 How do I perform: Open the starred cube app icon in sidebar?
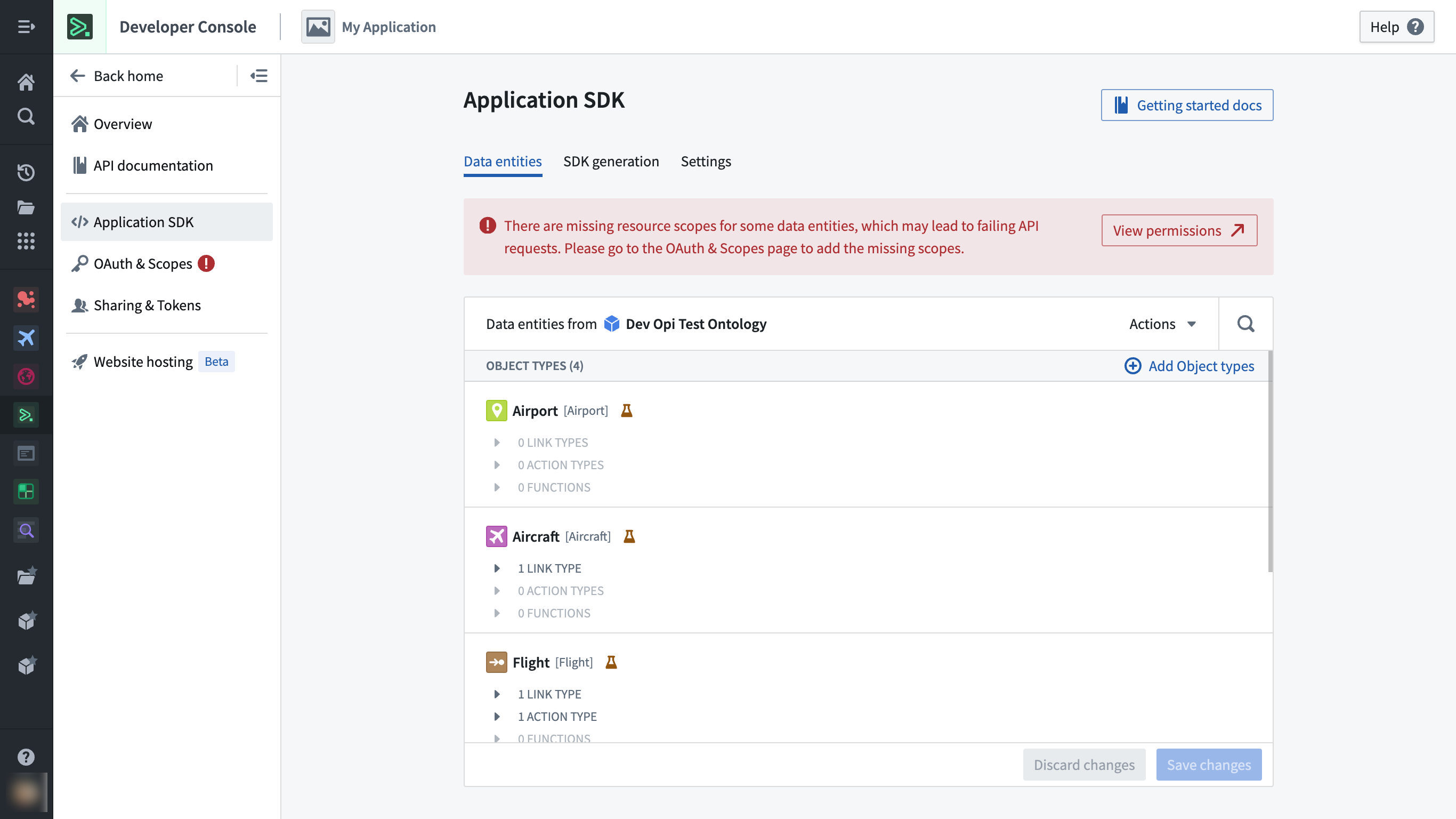pos(26,620)
